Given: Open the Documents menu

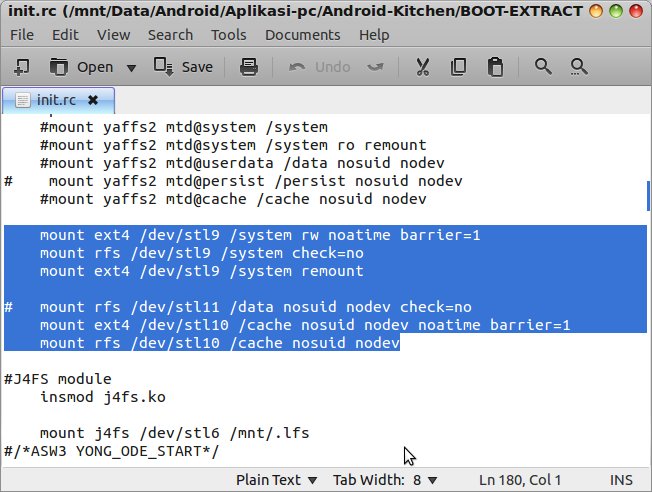Looking at the screenshot, I should tap(302, 34).
